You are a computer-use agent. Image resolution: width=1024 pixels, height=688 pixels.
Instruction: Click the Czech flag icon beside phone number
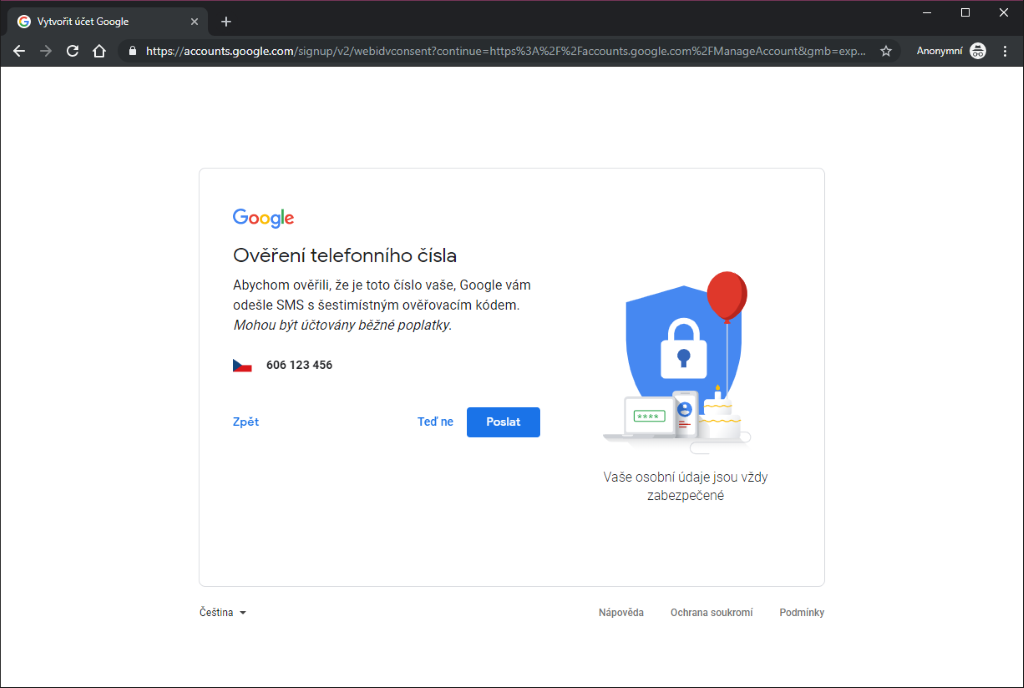point(242,366)
